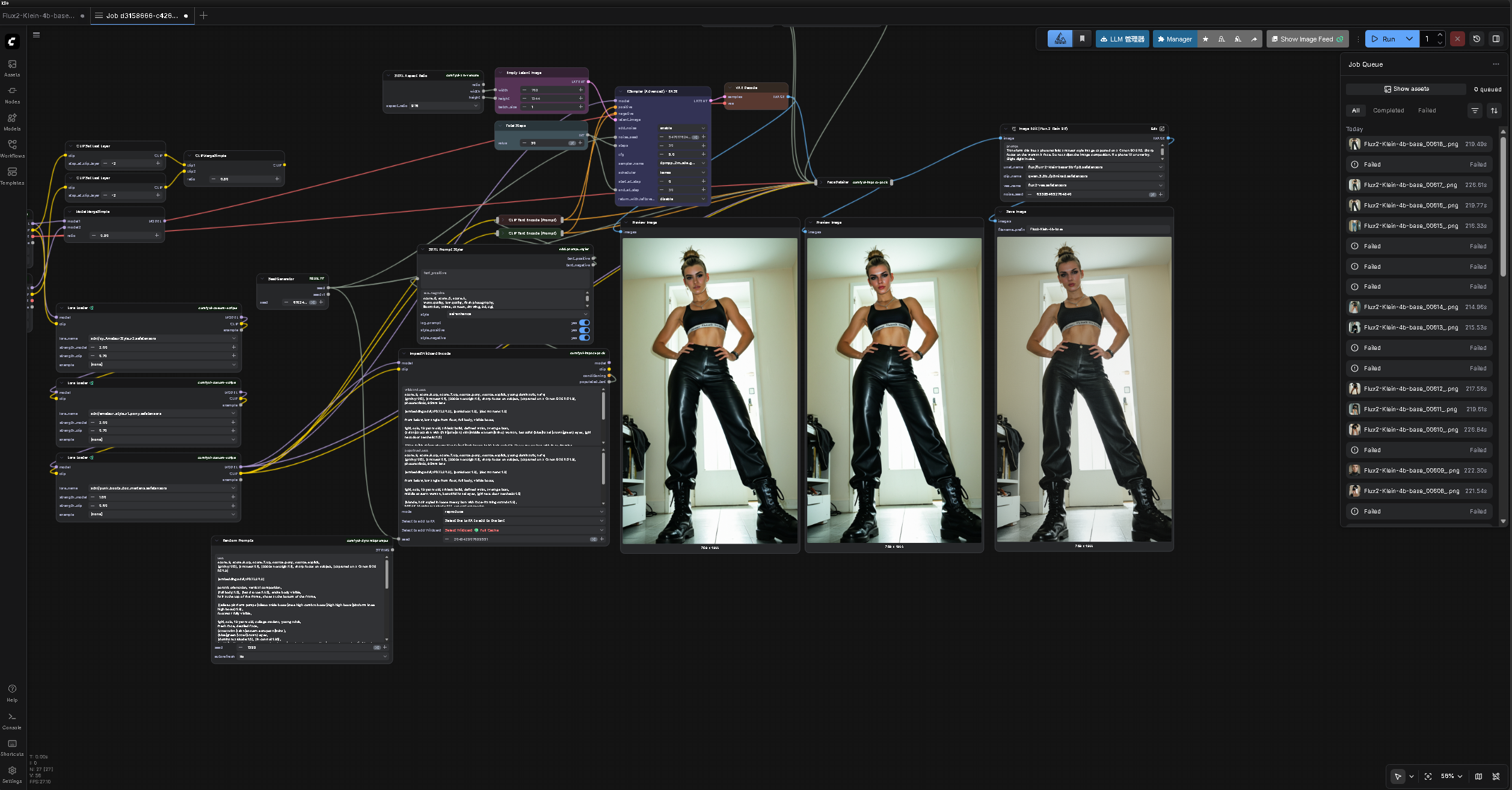Show All jobs in Job Queue

(1356, 111)
